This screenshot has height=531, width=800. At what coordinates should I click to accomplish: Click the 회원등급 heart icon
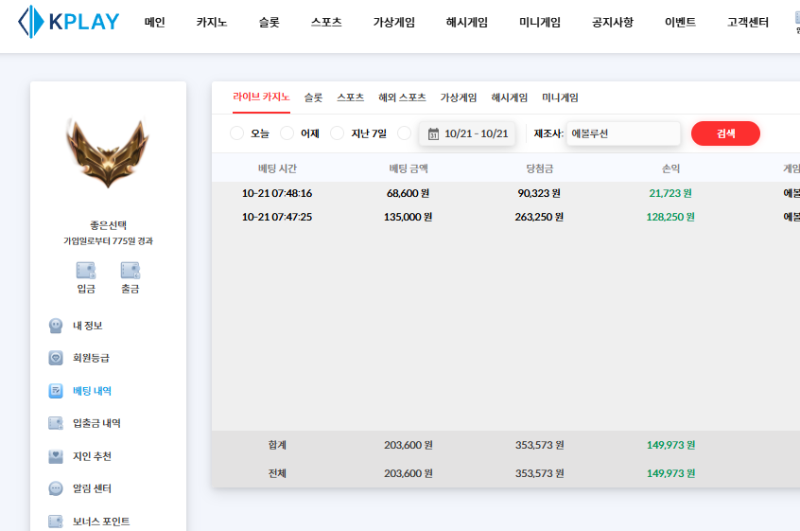click(56, 358)
